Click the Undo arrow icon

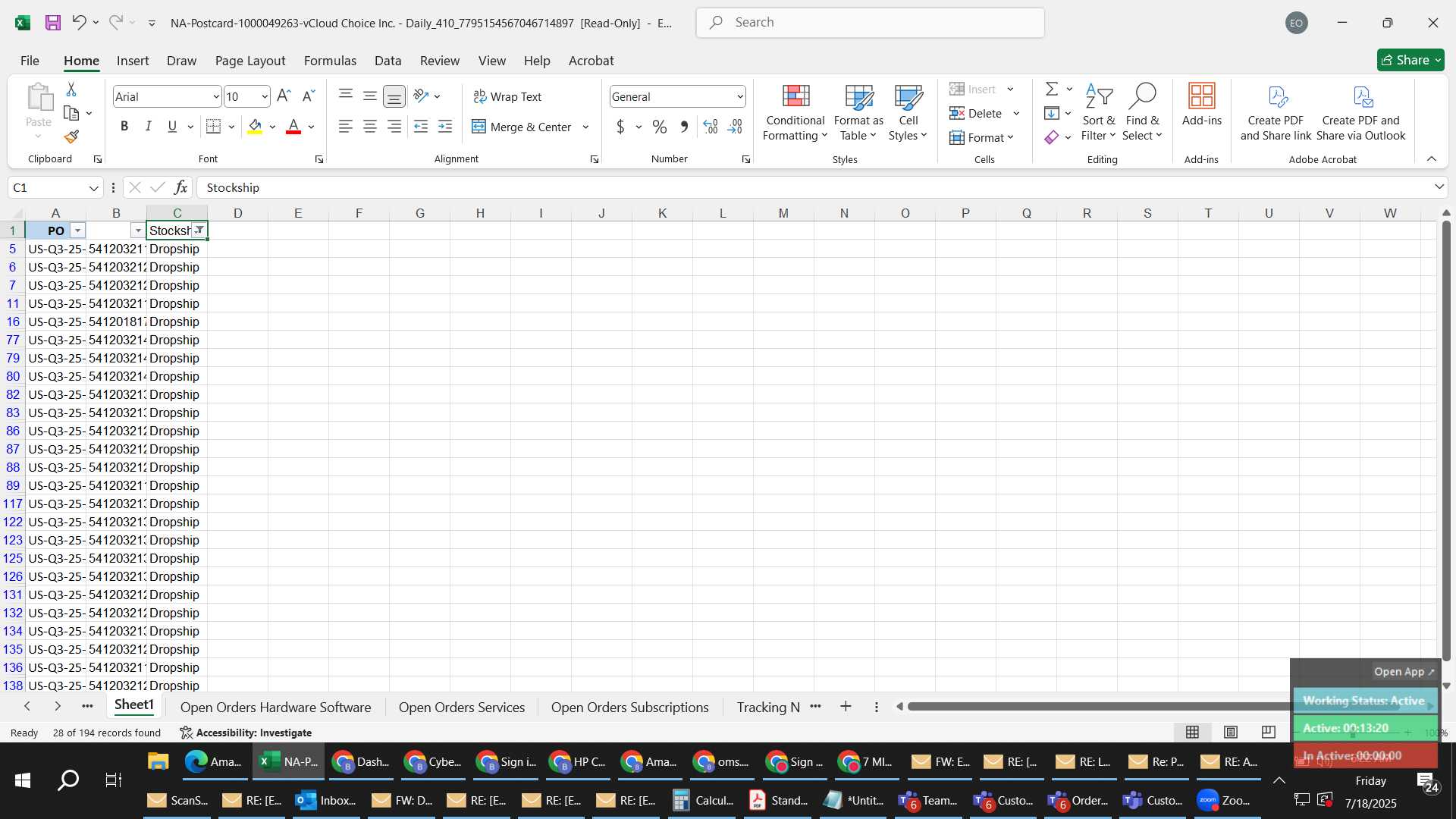click(x=79, y=23)
